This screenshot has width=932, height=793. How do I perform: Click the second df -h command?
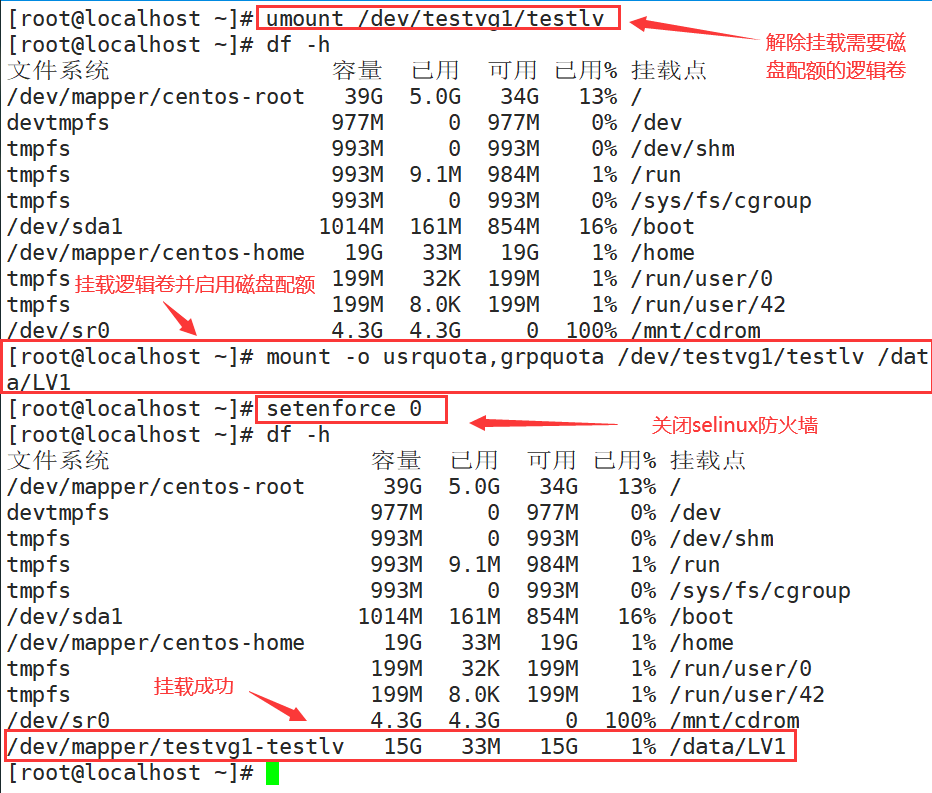298,435
